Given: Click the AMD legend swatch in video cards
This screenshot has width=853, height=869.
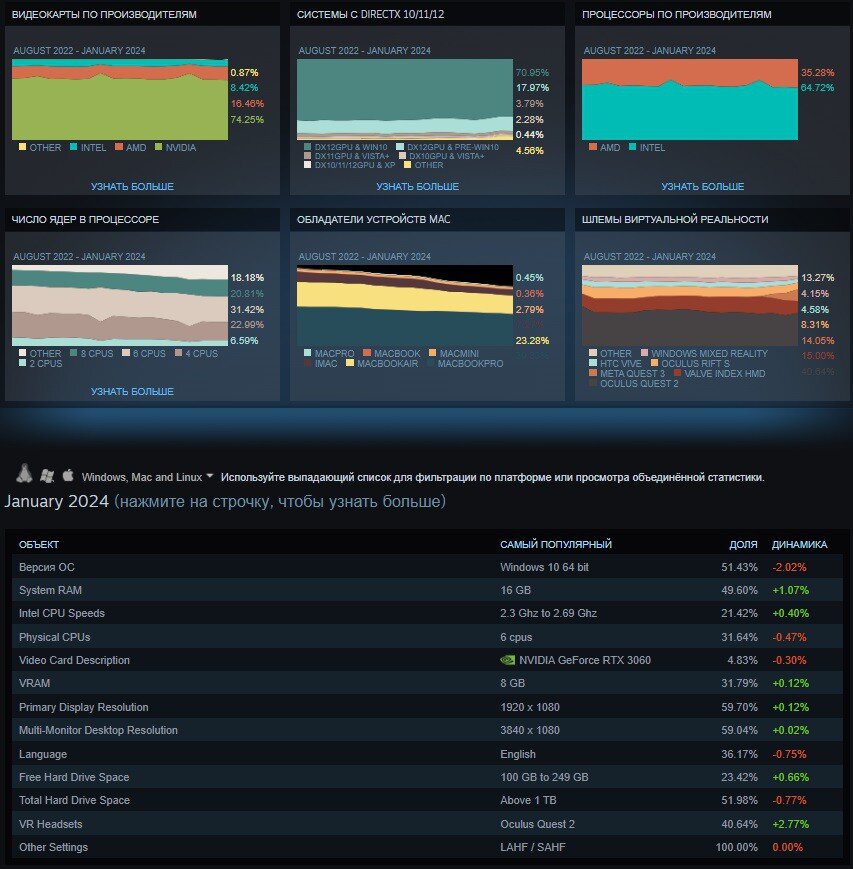Looking at the screenshot, I should [119, 147].
